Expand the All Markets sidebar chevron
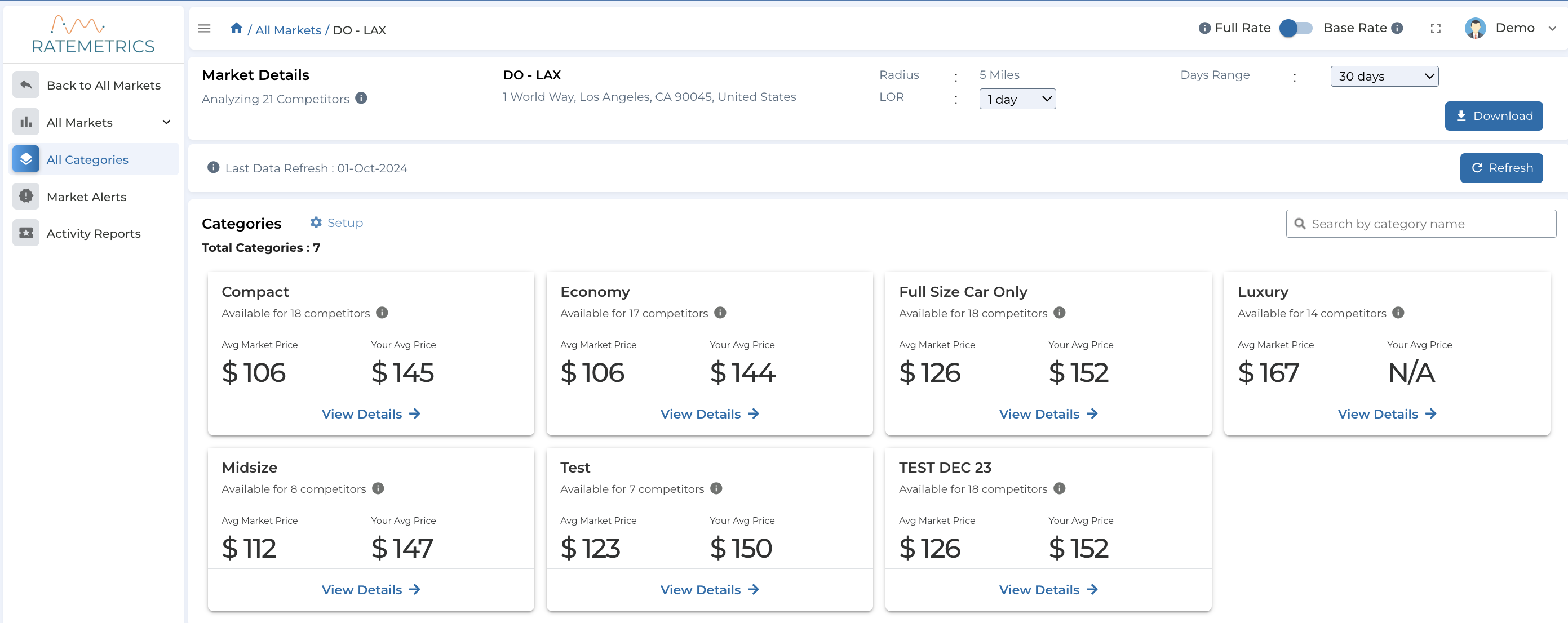The image size is (1568, 623). 166,122
